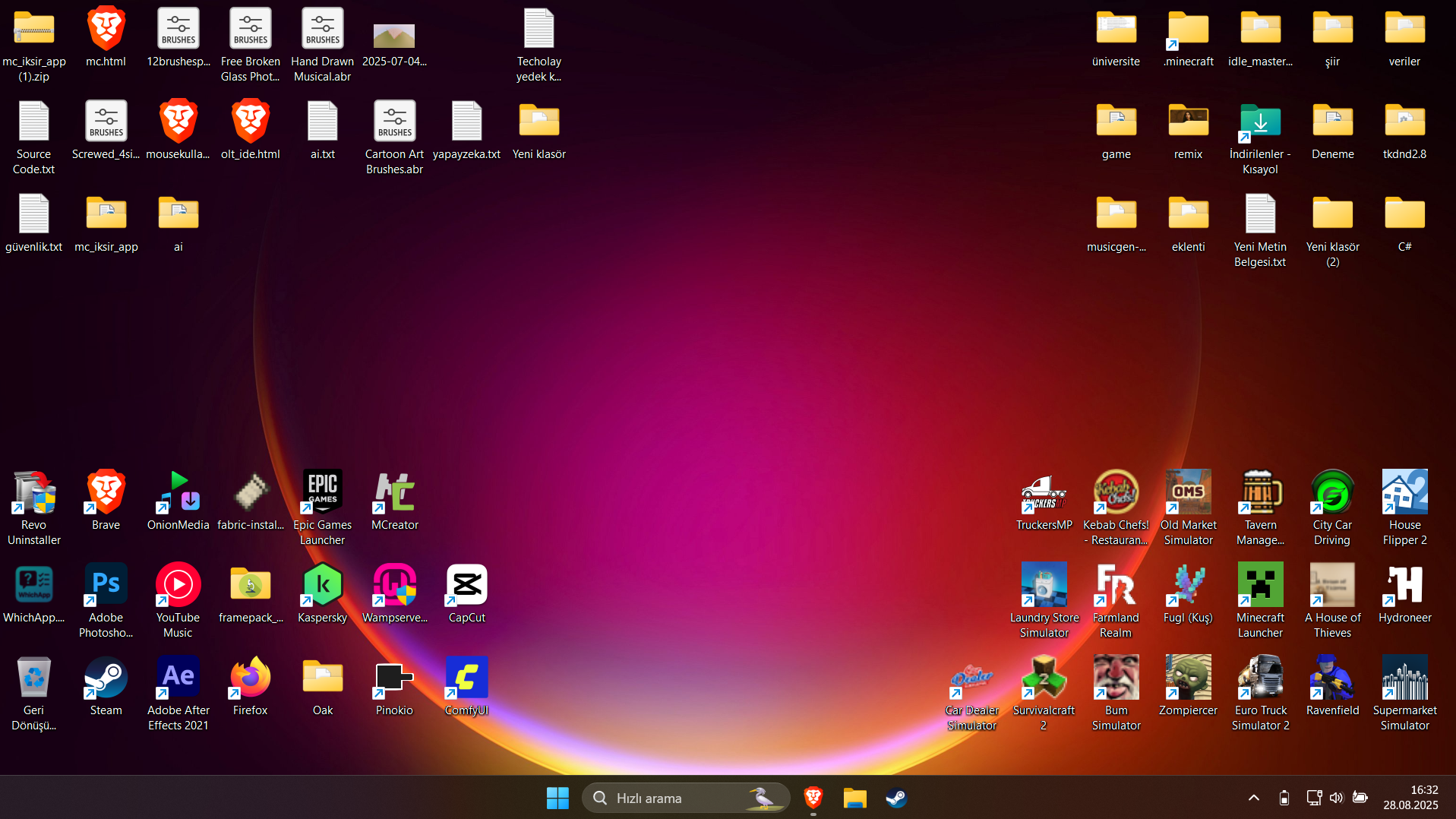Open the Windows Start button
The image size is (1456, 819).
(557, 798)
